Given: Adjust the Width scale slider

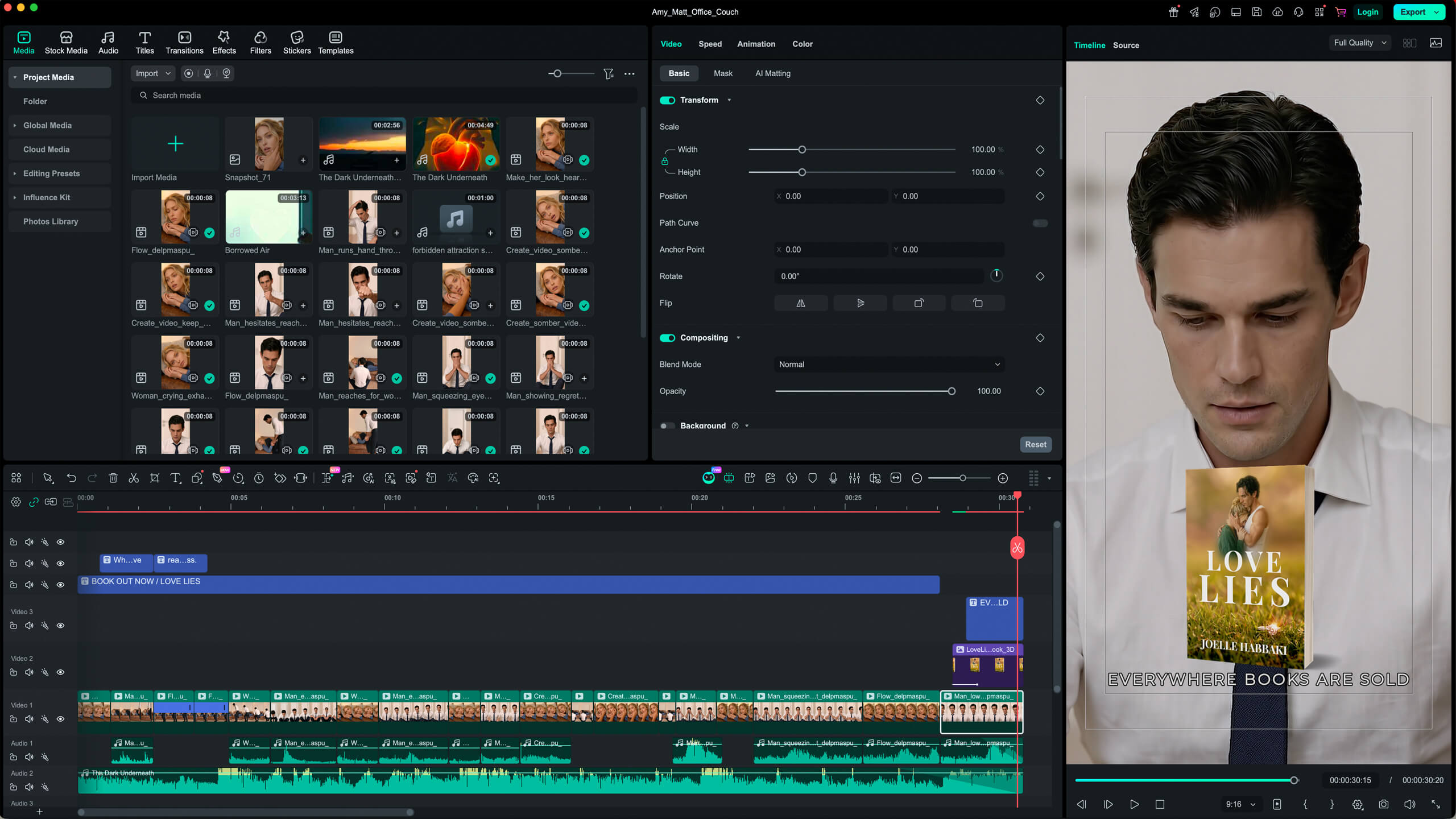Looking at the screenshot, I should pos(802,150).
